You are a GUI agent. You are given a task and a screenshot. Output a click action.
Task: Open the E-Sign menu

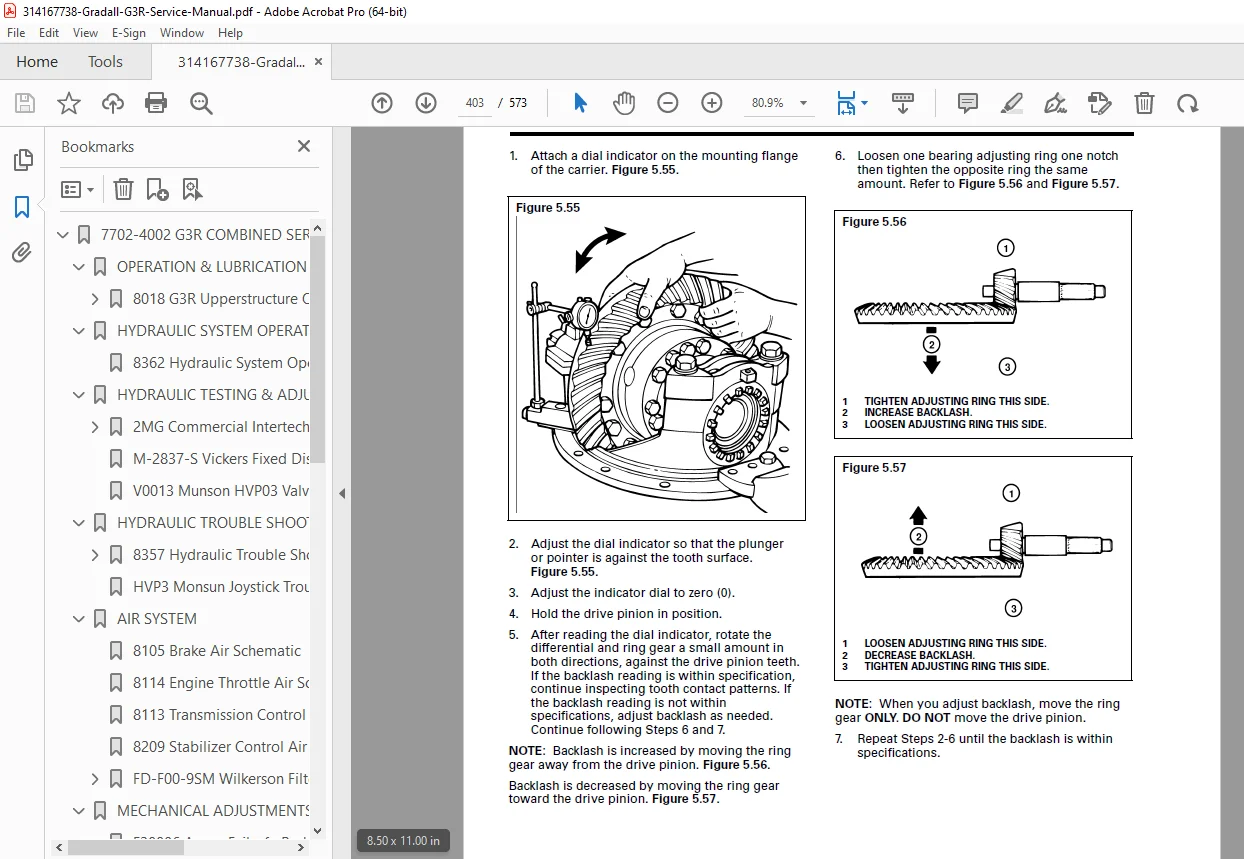(x=129, y=33)
